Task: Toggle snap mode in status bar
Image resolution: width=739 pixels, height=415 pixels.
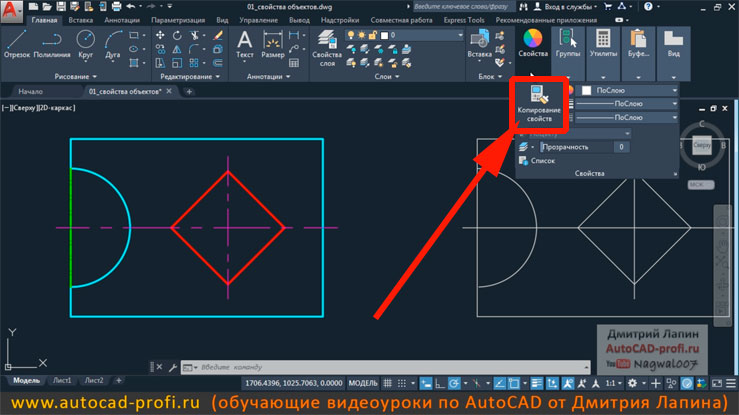Action: tap(402, 383)
